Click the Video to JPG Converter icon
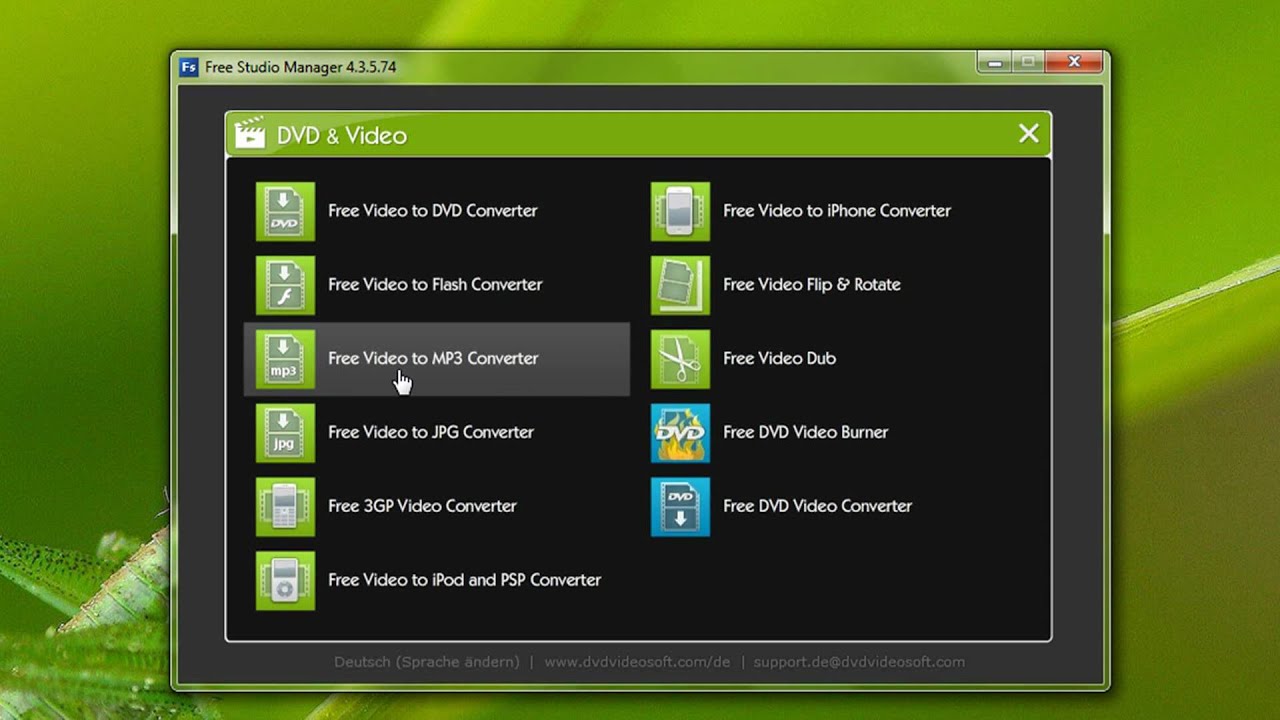Screen dimensions: 1280x720 coord(285,433)
